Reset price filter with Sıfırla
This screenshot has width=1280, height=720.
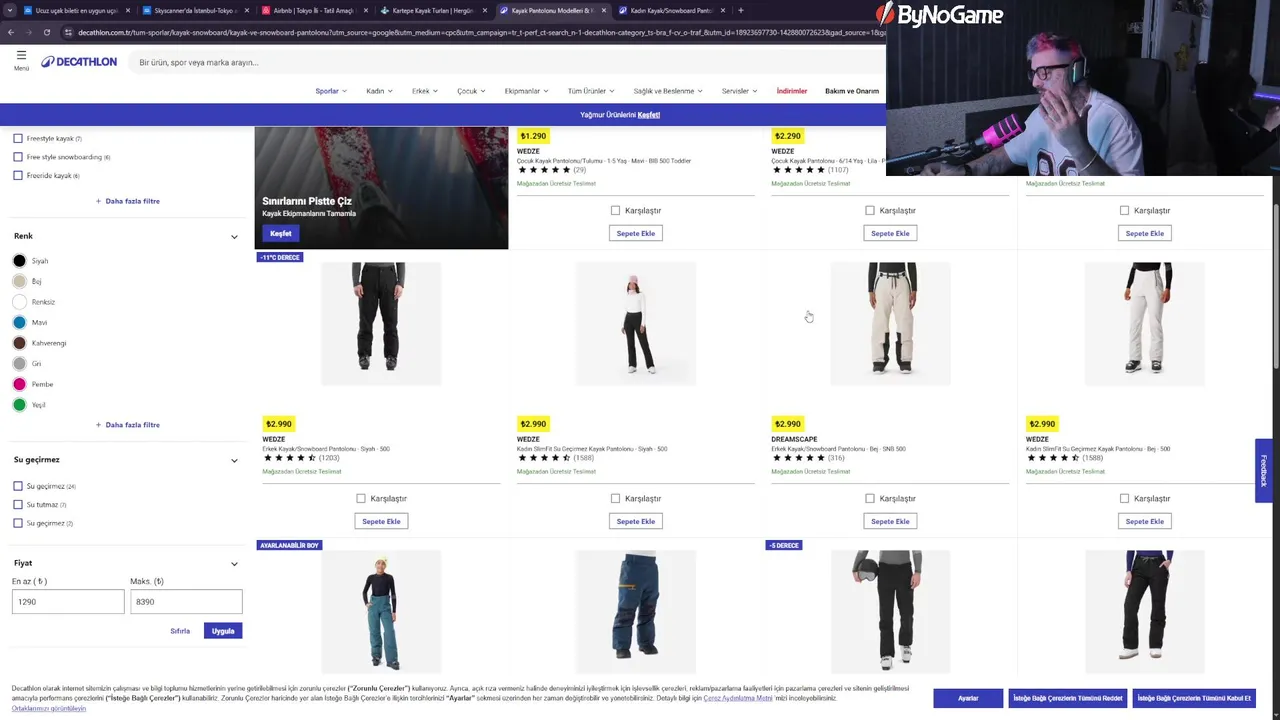pos(180,631)
